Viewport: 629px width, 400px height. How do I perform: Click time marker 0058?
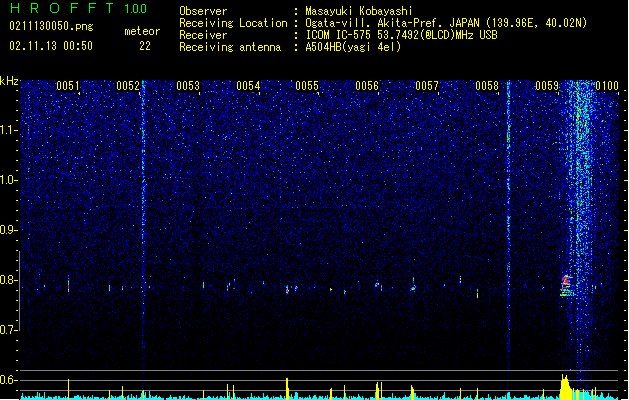click(487, 86)
